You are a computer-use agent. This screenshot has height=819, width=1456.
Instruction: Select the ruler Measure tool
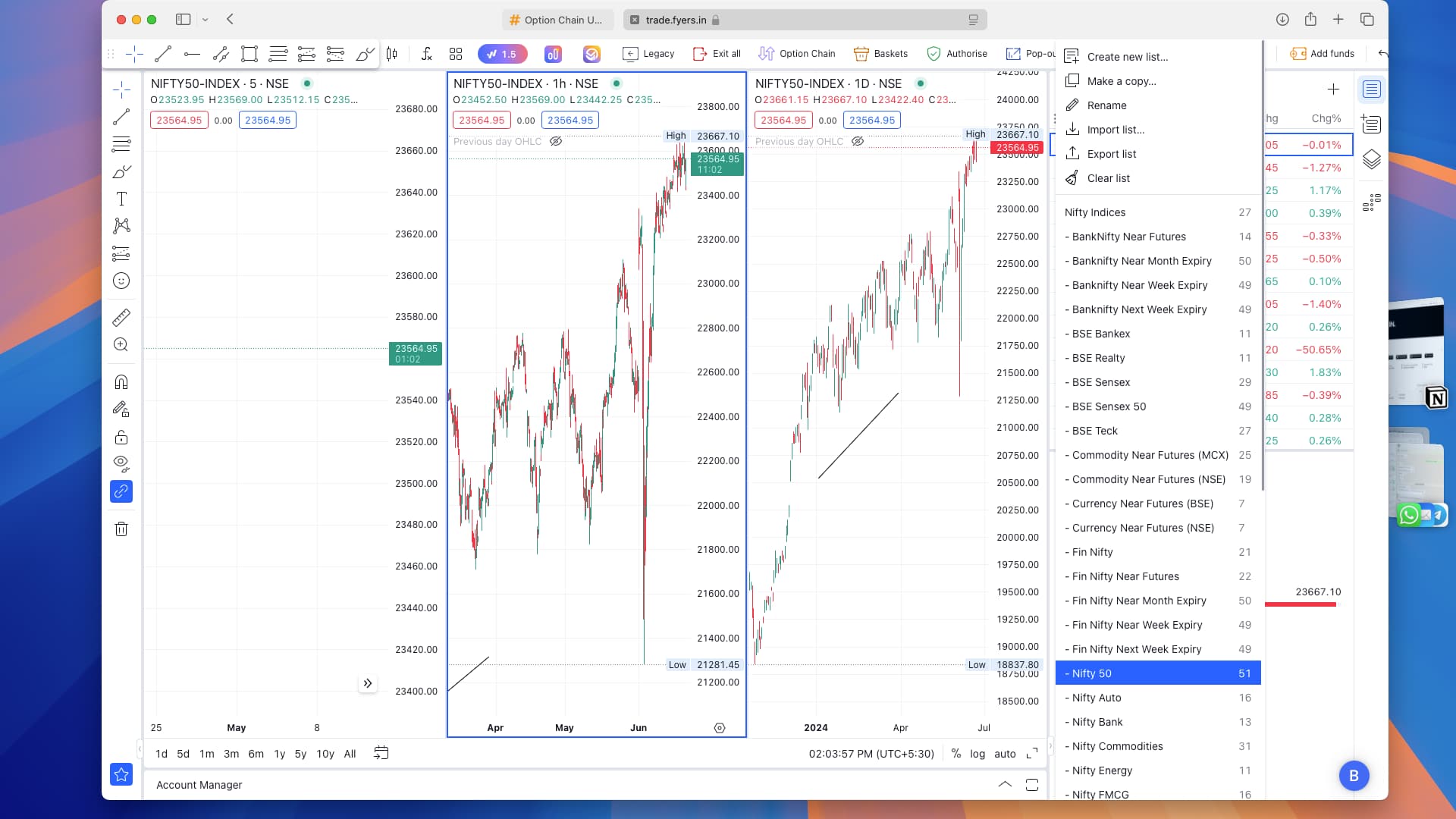[x=121, y=317]
